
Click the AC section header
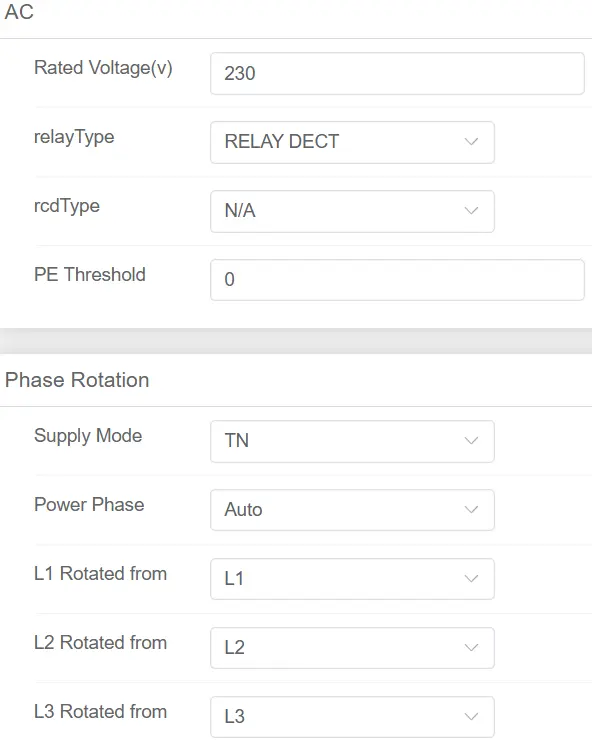point(19,12)
